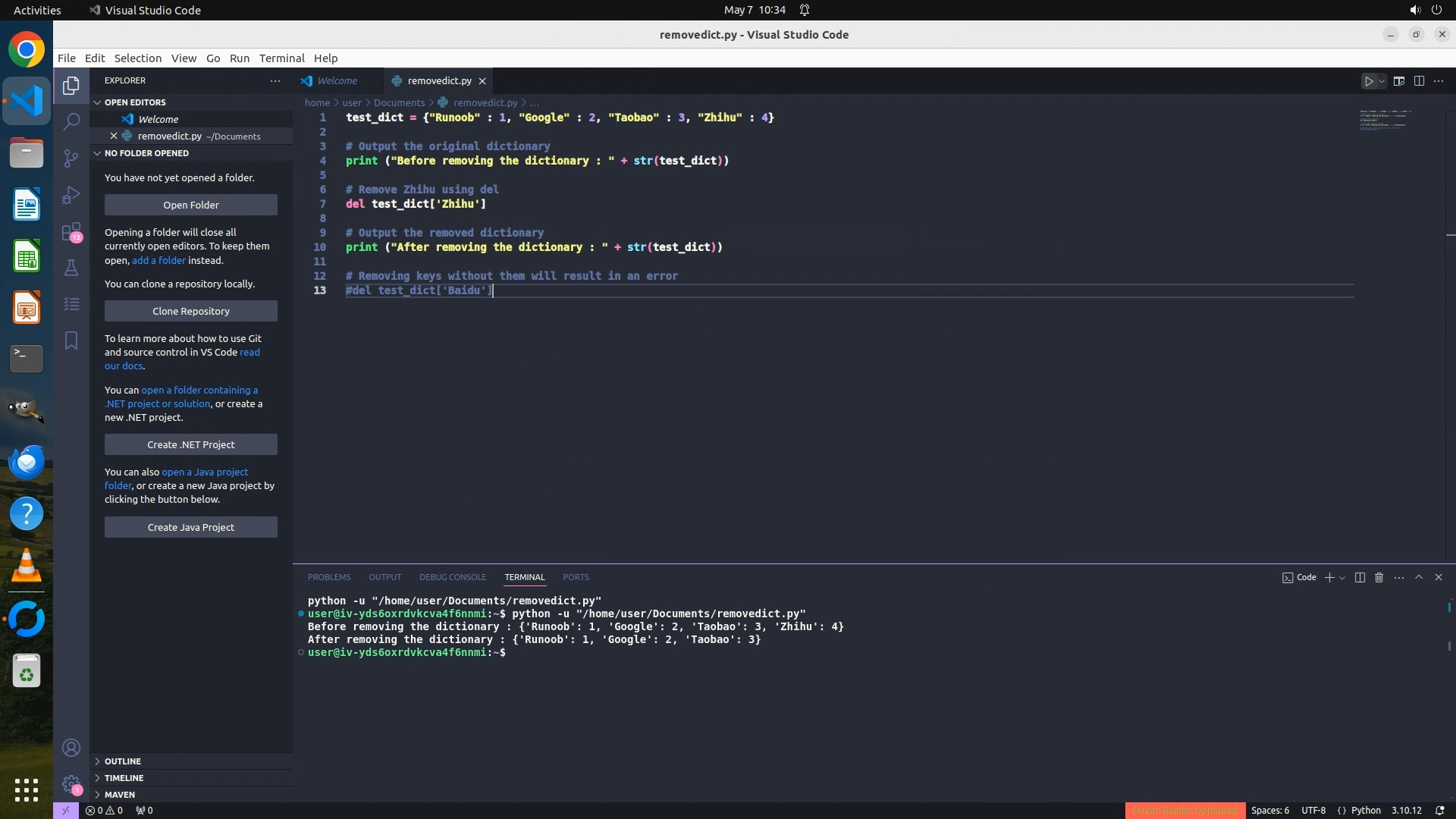Expand the TIMELINE section
The width and height of the screenshot is (1456, 819).
[x=124, y=777]
